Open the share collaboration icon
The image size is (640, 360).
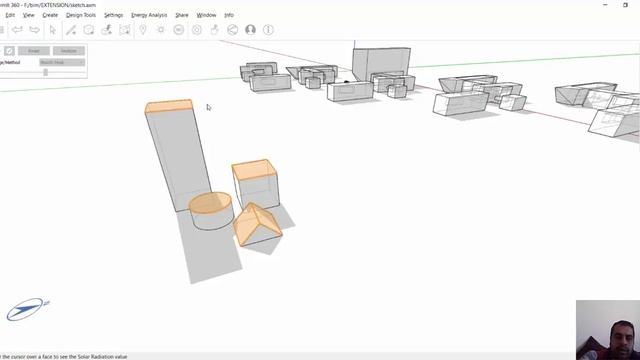232,30
